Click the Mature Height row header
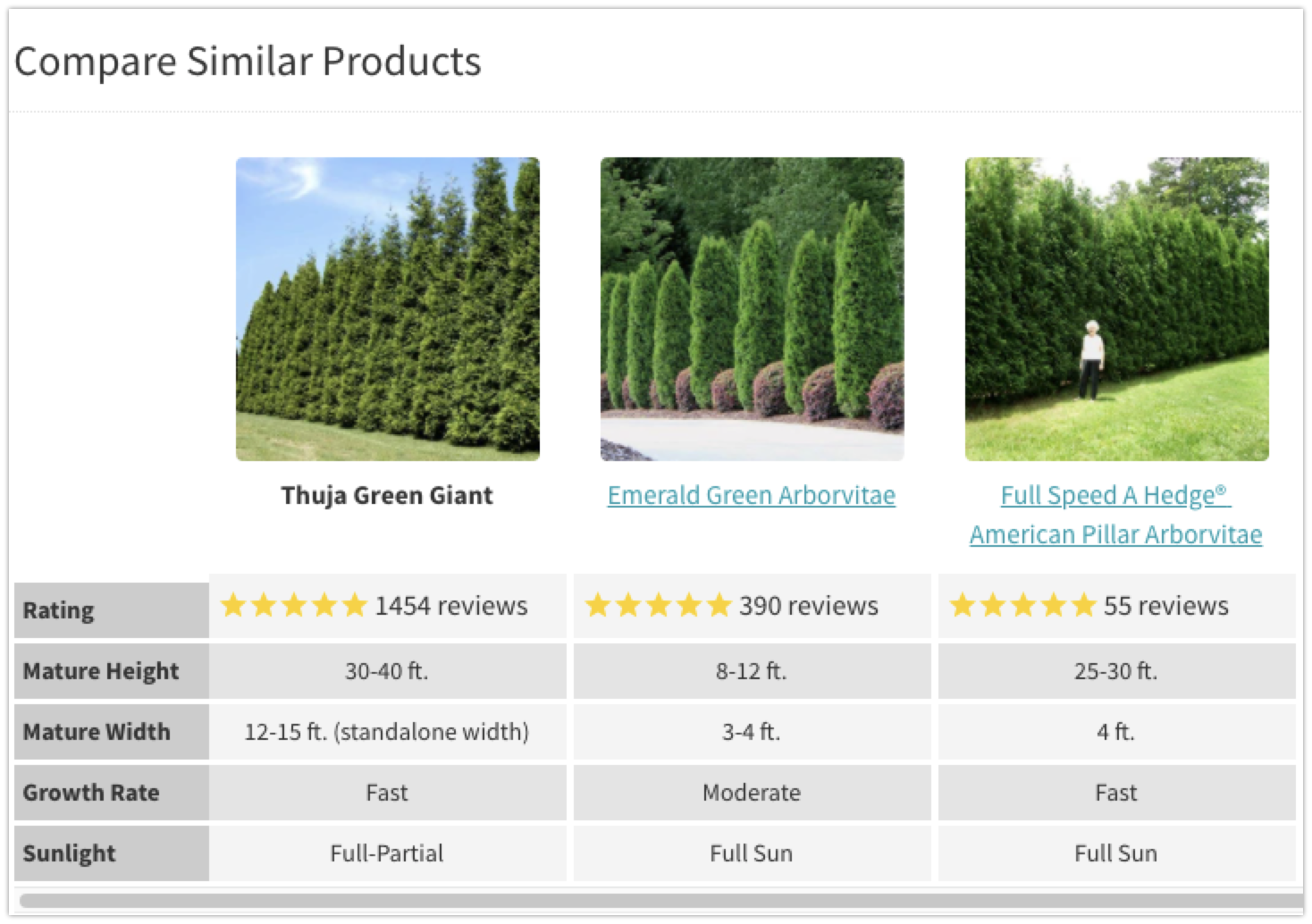The width and height of the screenshot is (1312, 924). (x=101, y=671)
